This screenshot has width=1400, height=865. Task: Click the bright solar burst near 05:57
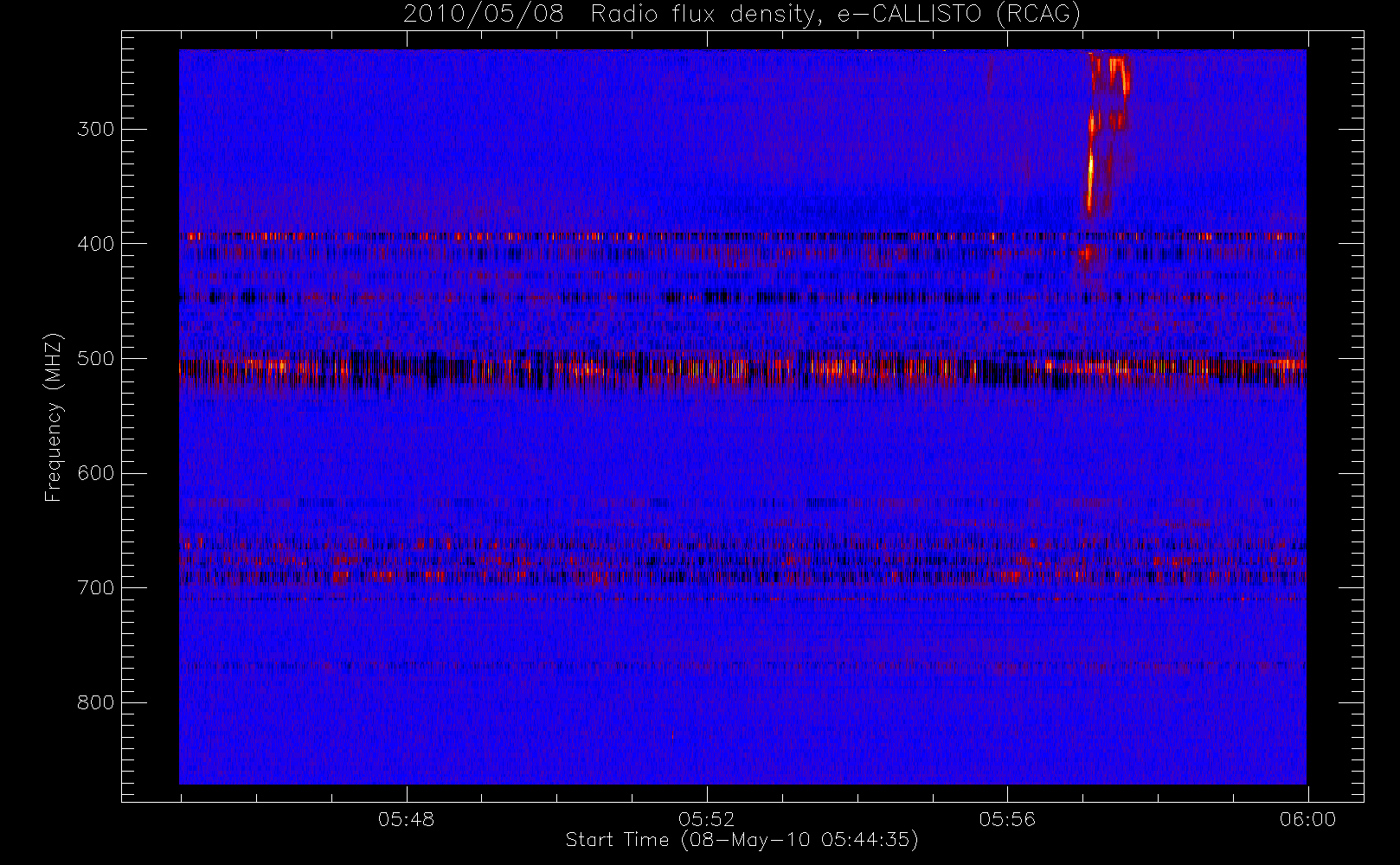click(1105, 134)
